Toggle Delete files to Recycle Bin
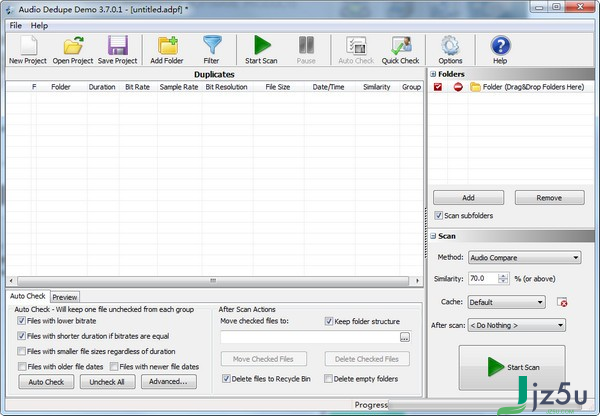 [226, 379]
